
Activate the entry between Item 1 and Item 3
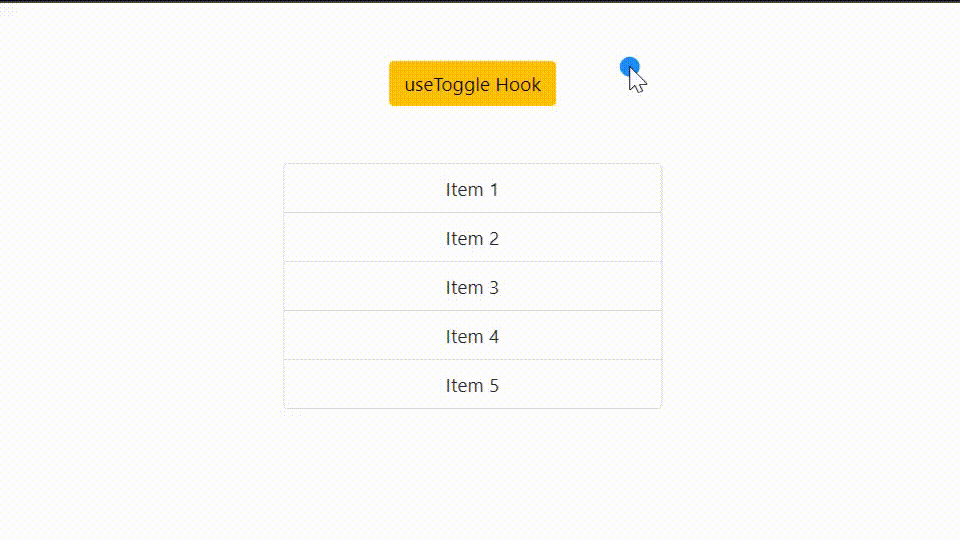(x=472, y=238)
